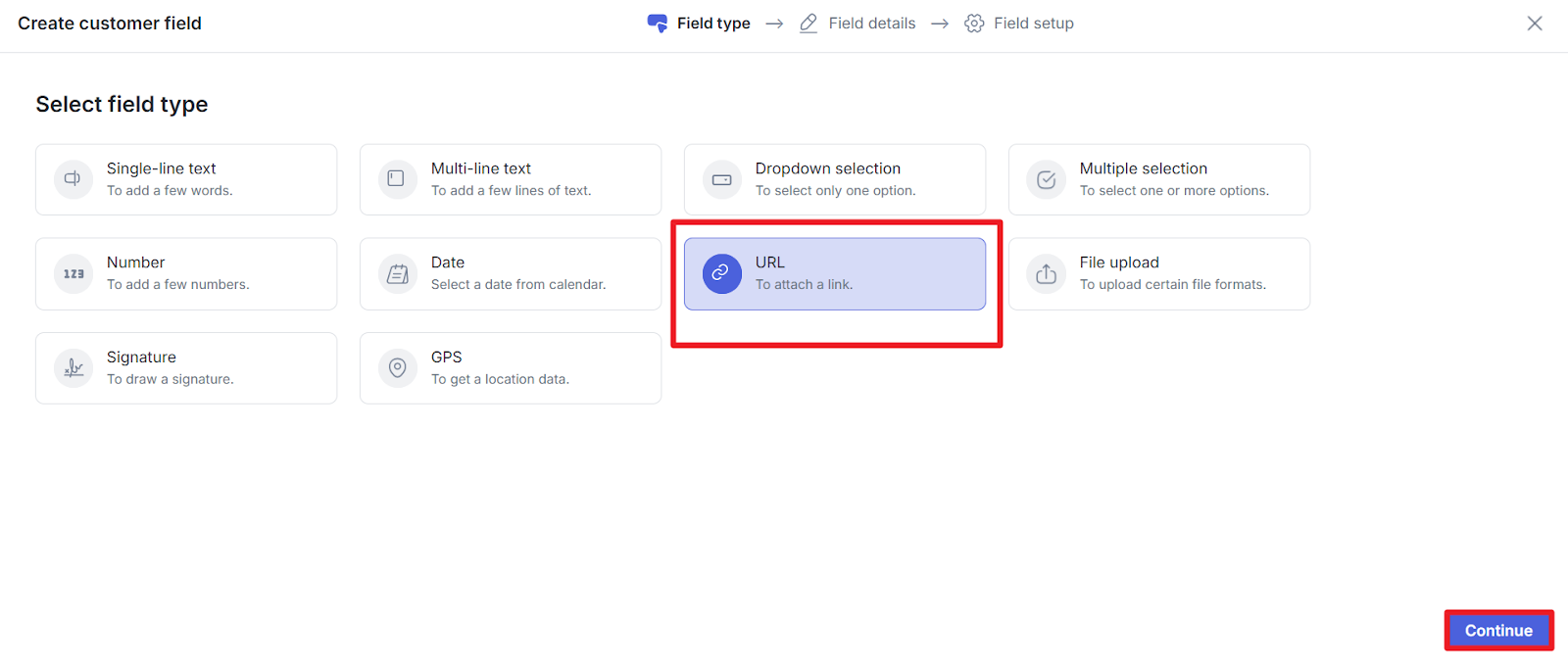Click the Multi-line text square icon

tap(397, 179)
